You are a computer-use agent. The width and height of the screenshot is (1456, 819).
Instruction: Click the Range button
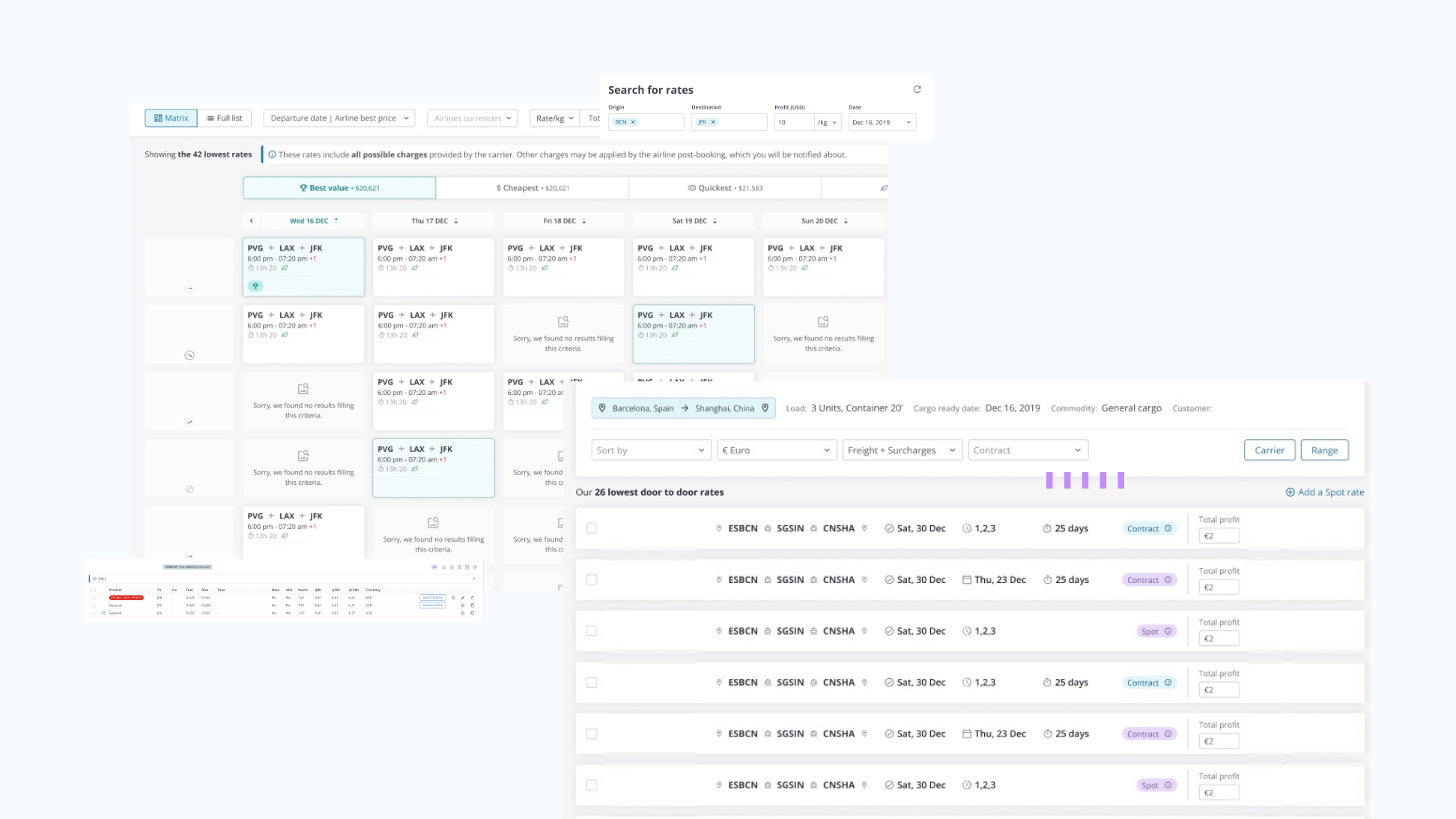(1324, 450)
